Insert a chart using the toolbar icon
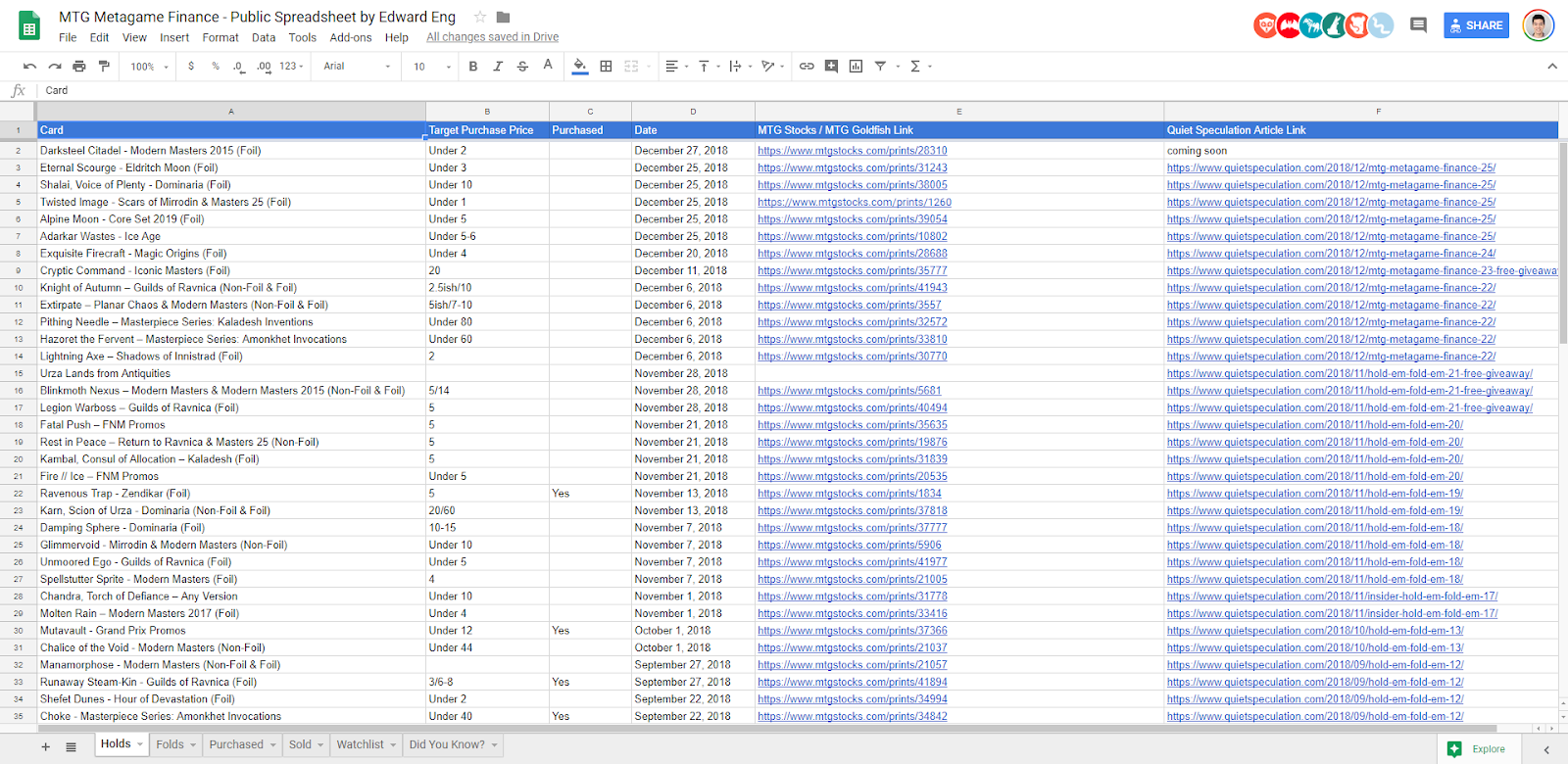 pyautogui.click(x=856, y=67)
